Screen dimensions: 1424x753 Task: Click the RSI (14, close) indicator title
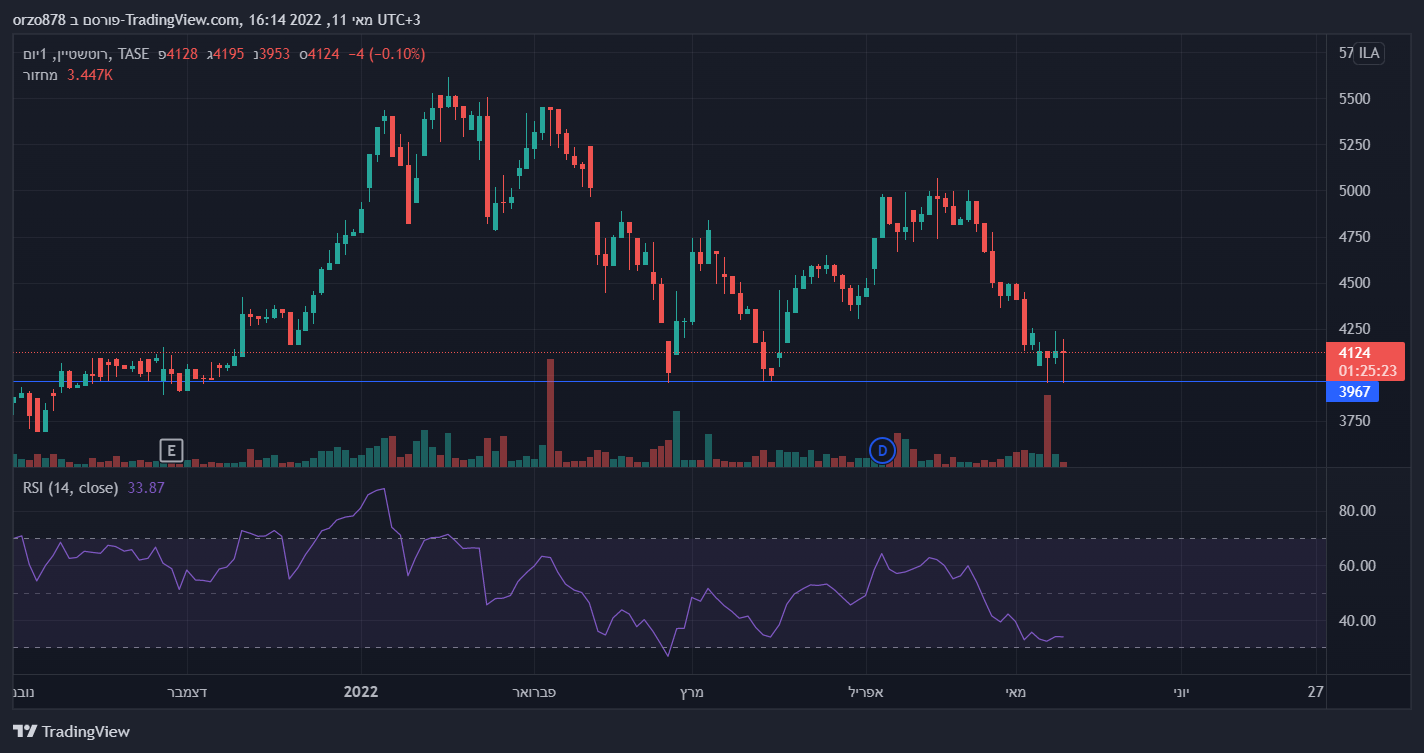[71, 488]
